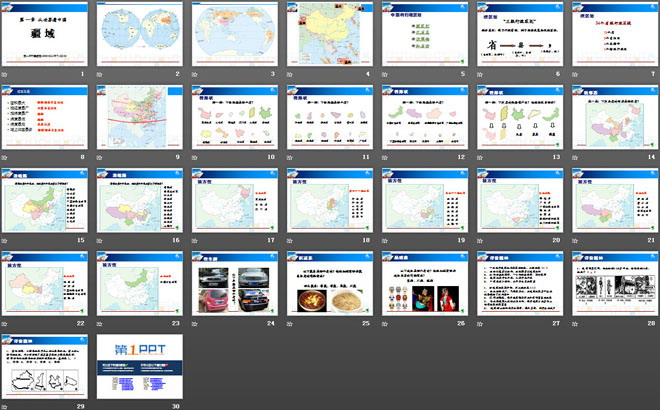This screenshot has height=410, width=660.
Task: Select slide 22 northwest-highlighted map thumbnail
Action: click(45, 284)
